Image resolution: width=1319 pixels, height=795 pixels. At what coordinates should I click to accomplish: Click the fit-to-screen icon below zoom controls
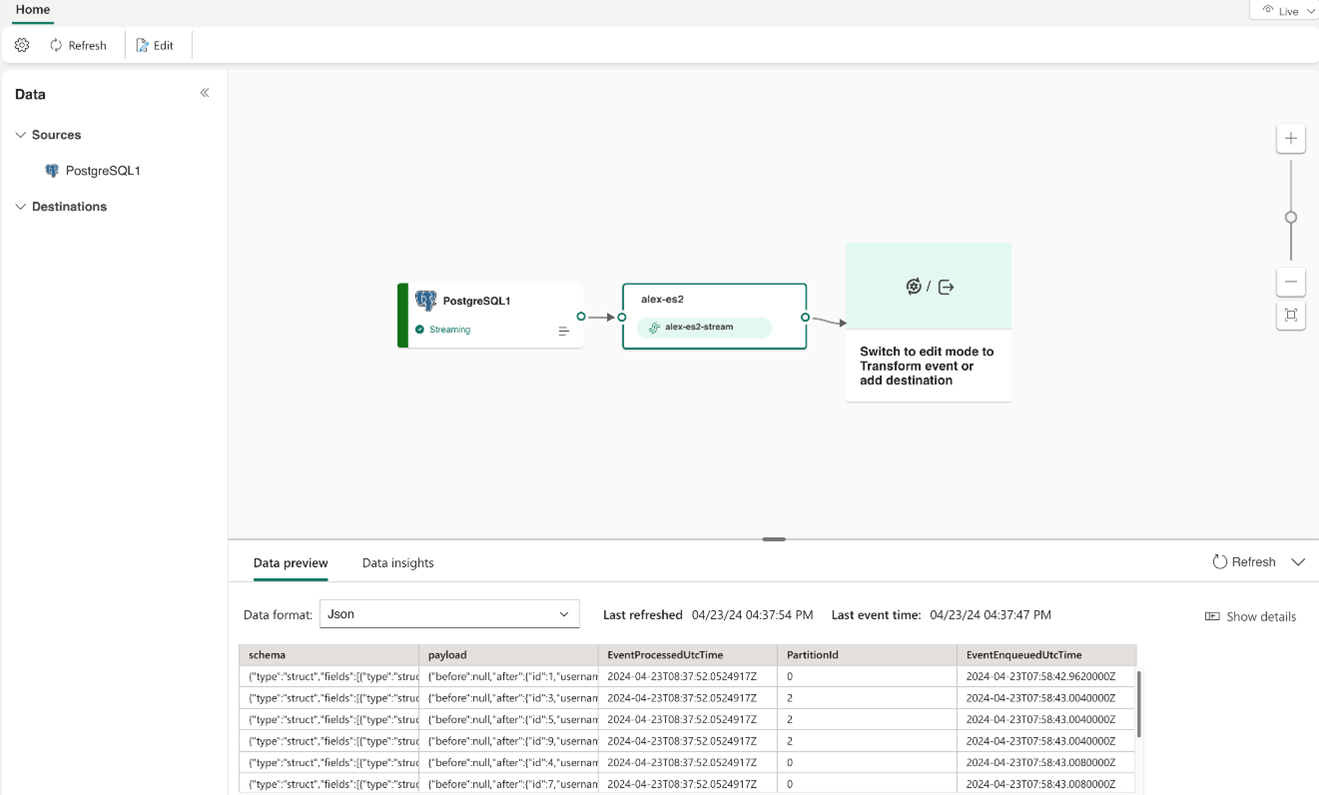(x=1290, y=315)
